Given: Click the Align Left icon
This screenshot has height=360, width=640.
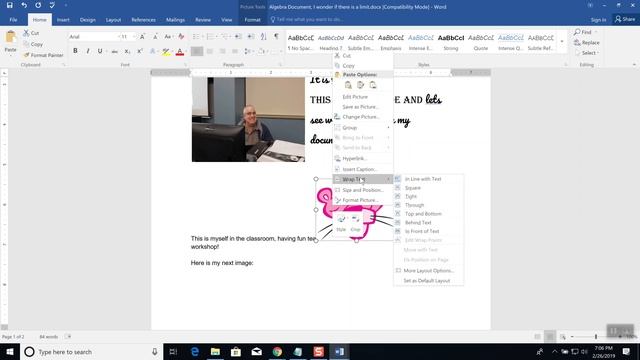Looking at the screenshot, I should [197, 51].
